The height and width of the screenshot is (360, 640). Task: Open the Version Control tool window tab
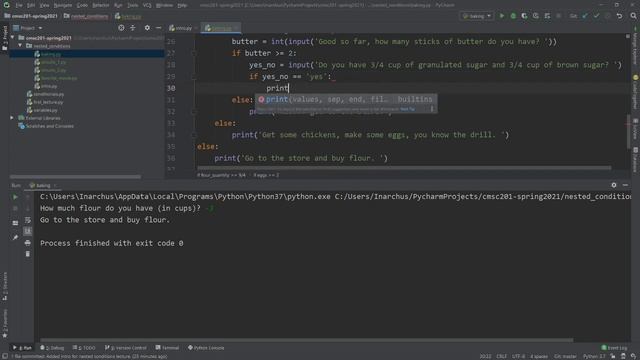126,348
